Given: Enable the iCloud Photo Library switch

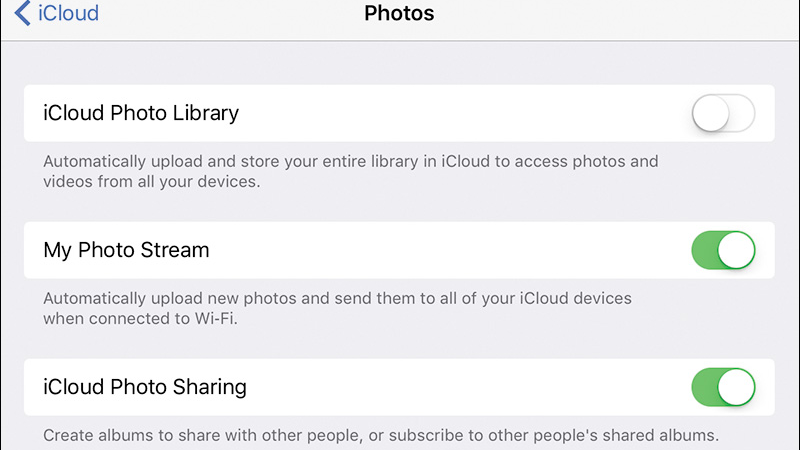Looking at the screenshot, I should click(x=723, y=113).
